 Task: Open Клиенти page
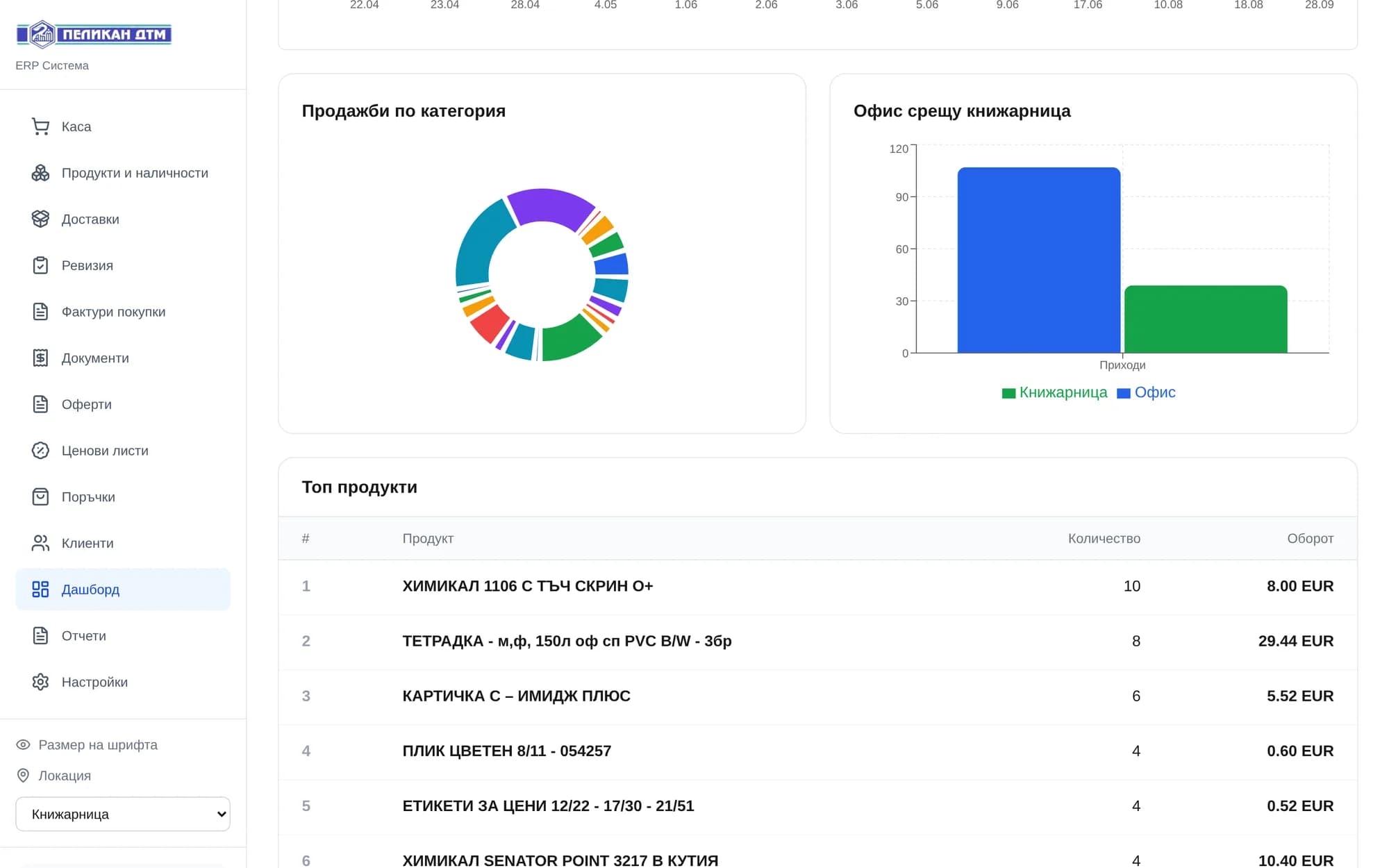coord(123,543)
